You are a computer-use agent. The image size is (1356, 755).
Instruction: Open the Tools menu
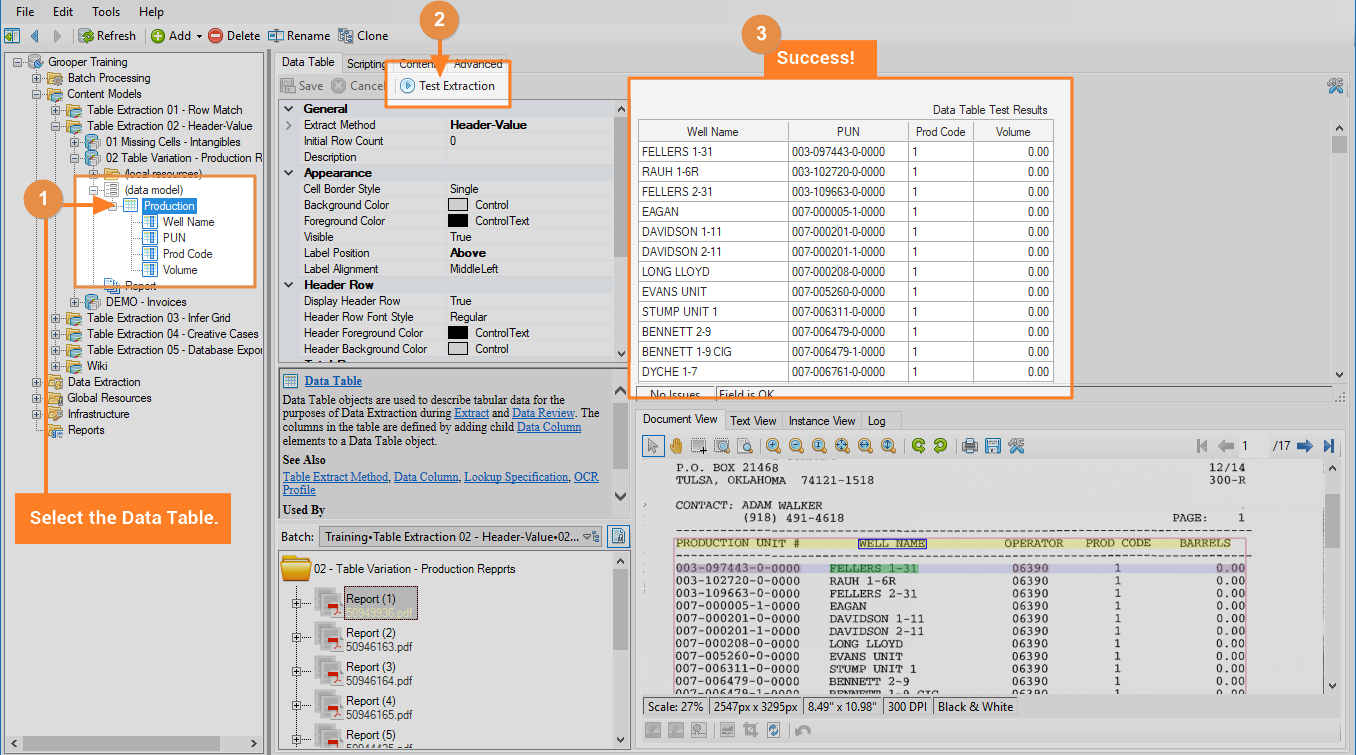[106, 12]
